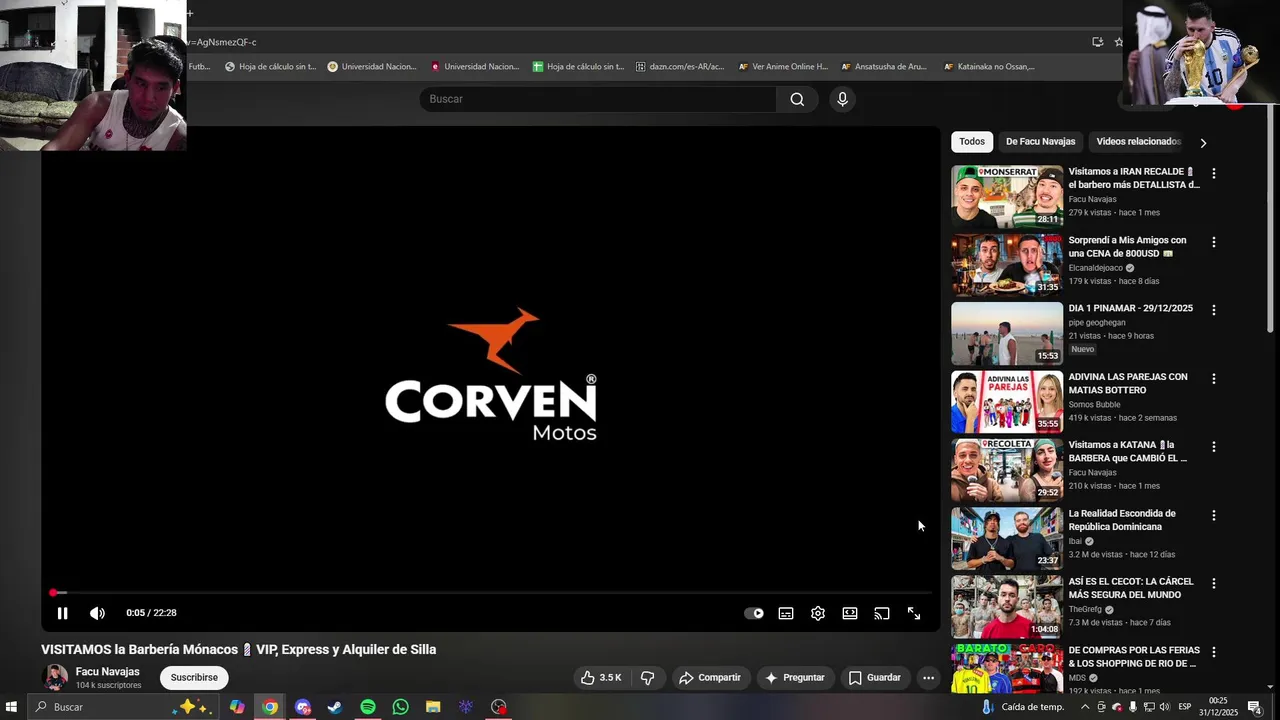Open Discord from the taskbar
Screen dimensions: 1280x720
click(x=303, y=707)
